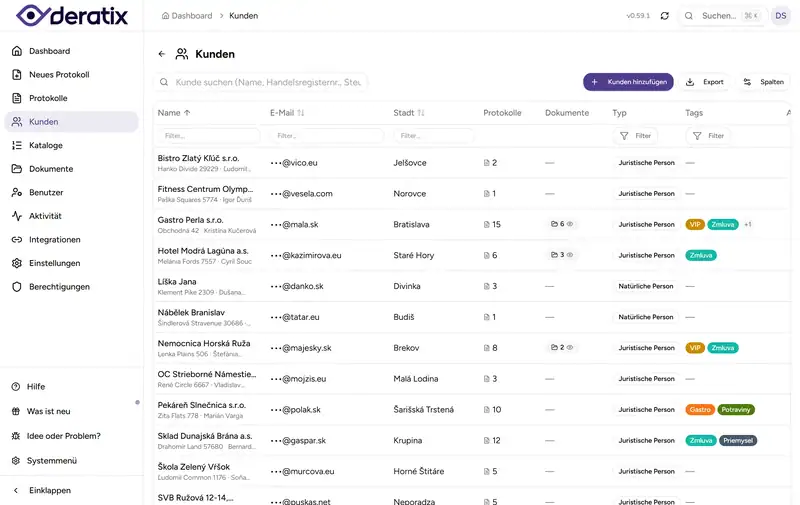Open customer Bistro Zlatý Kľúč s.r.o.
Screen dimensions: 800x505
(x=198, y=158)
